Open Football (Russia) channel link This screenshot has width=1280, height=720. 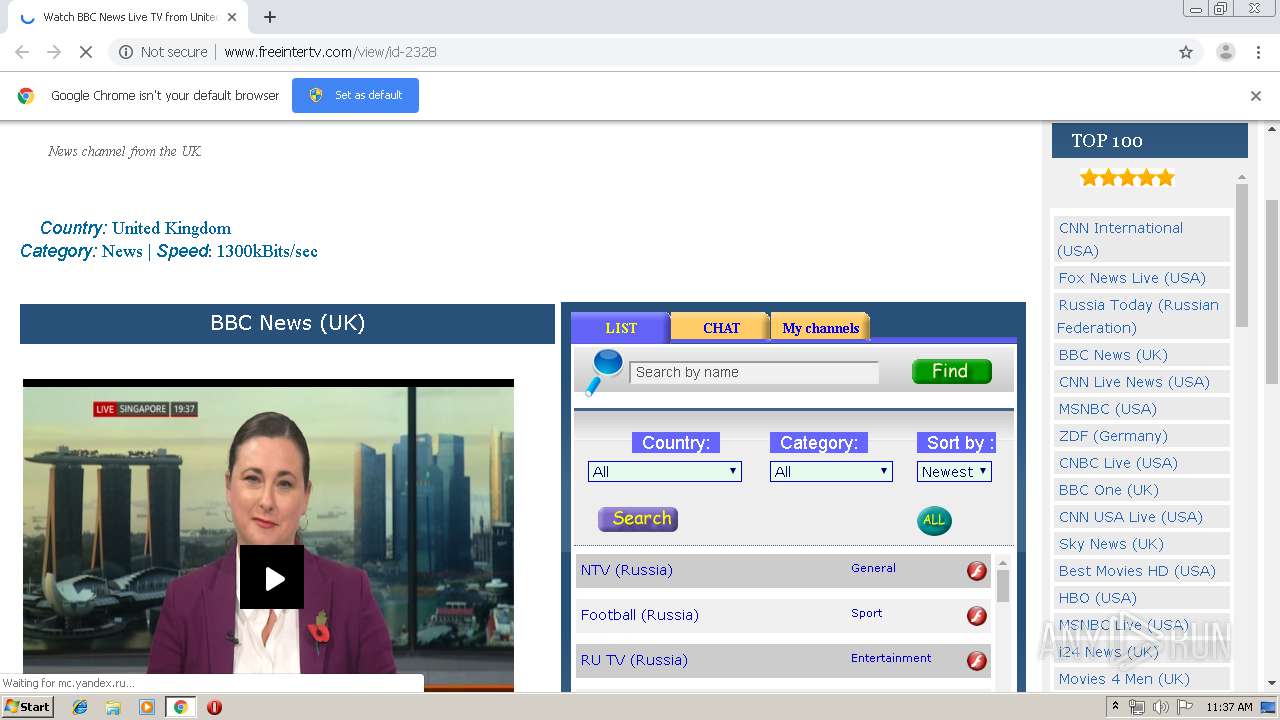[639, 615]
